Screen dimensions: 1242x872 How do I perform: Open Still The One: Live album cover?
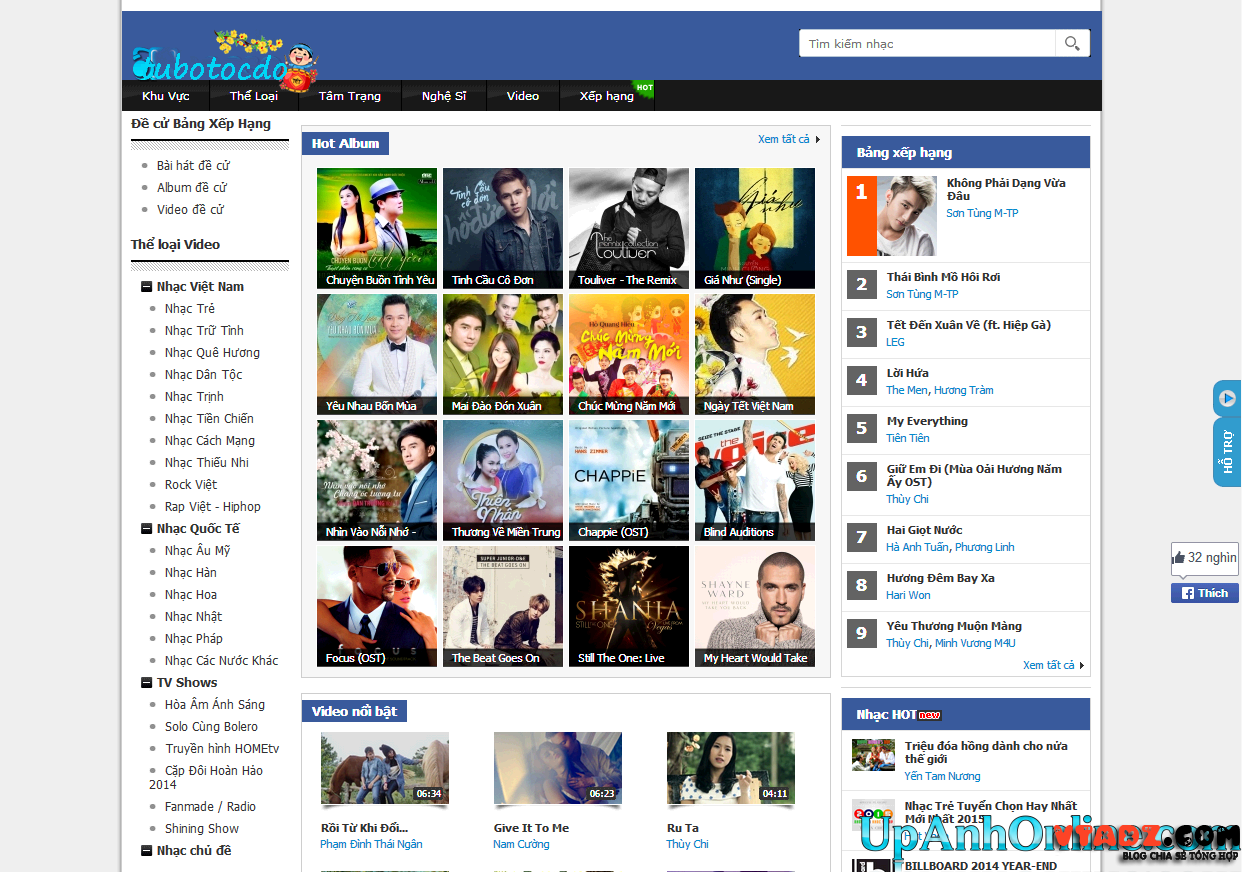629,606
